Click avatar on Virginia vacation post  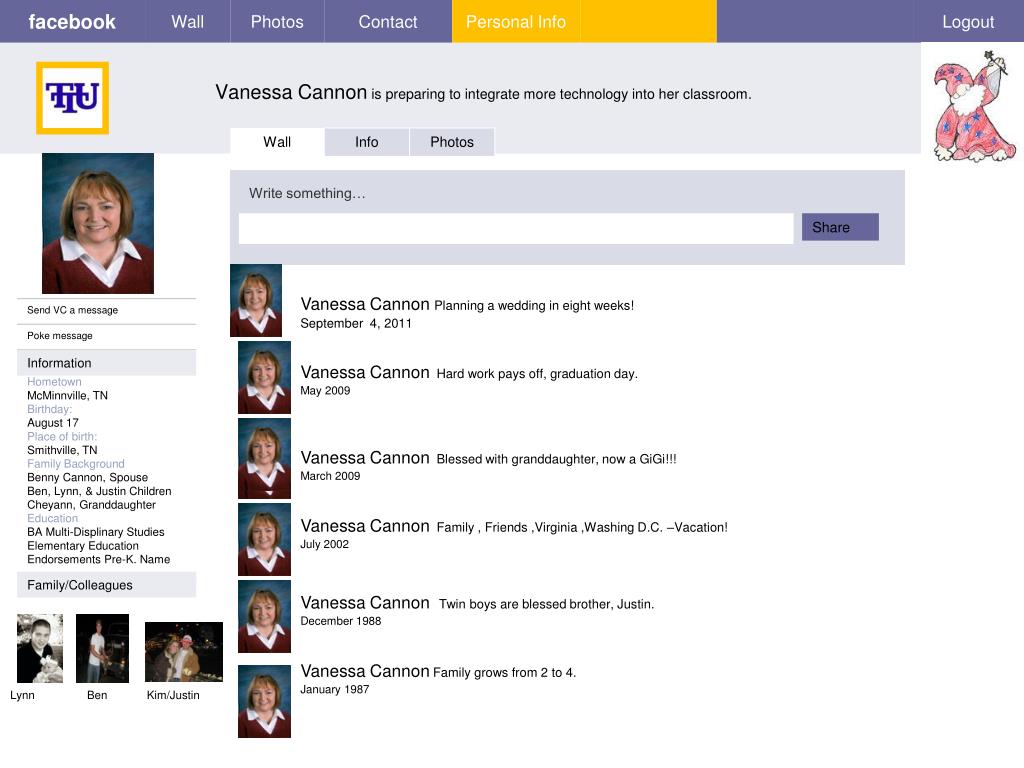264,539
